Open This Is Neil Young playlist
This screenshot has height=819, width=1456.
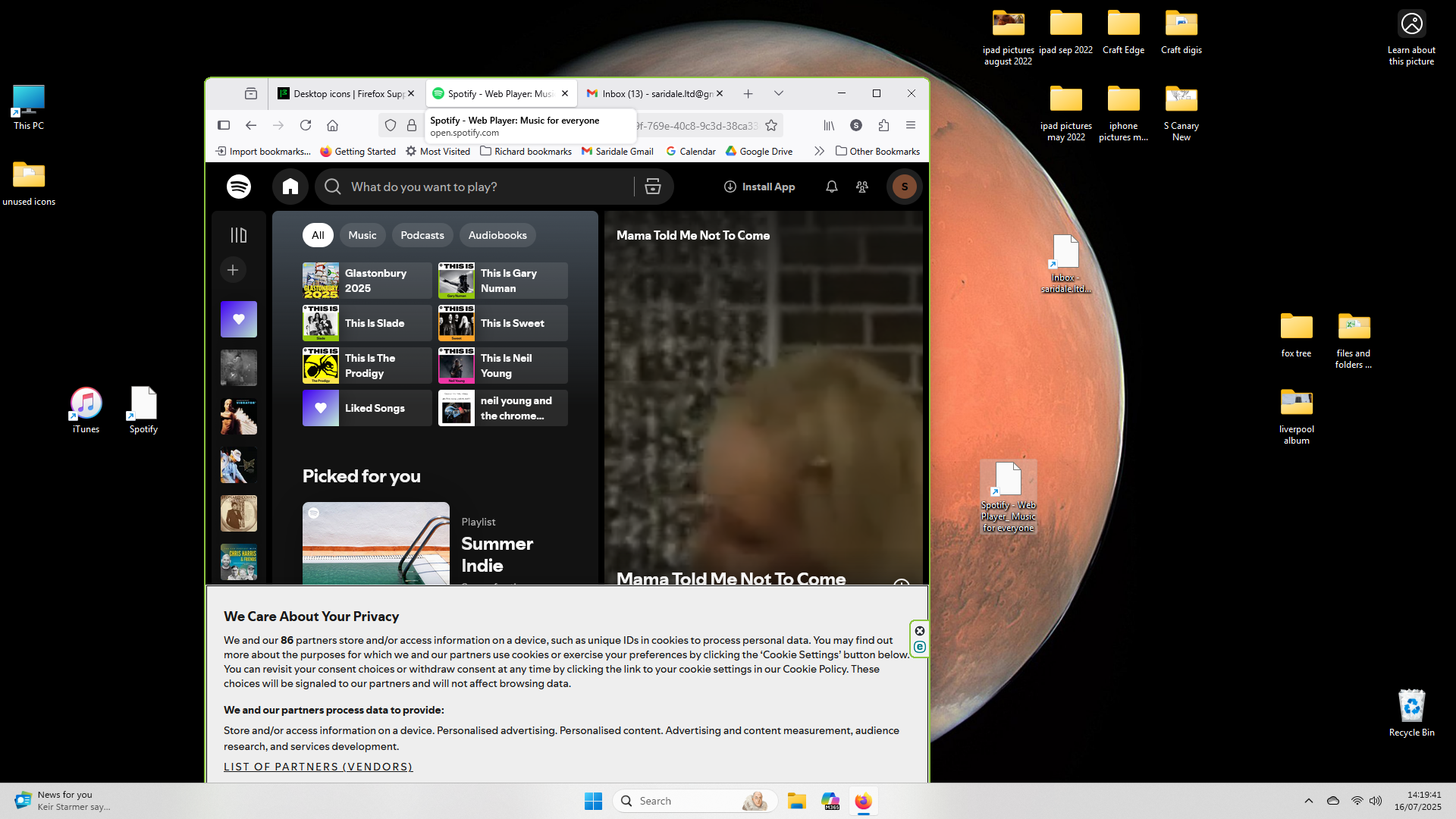(503, 366)
